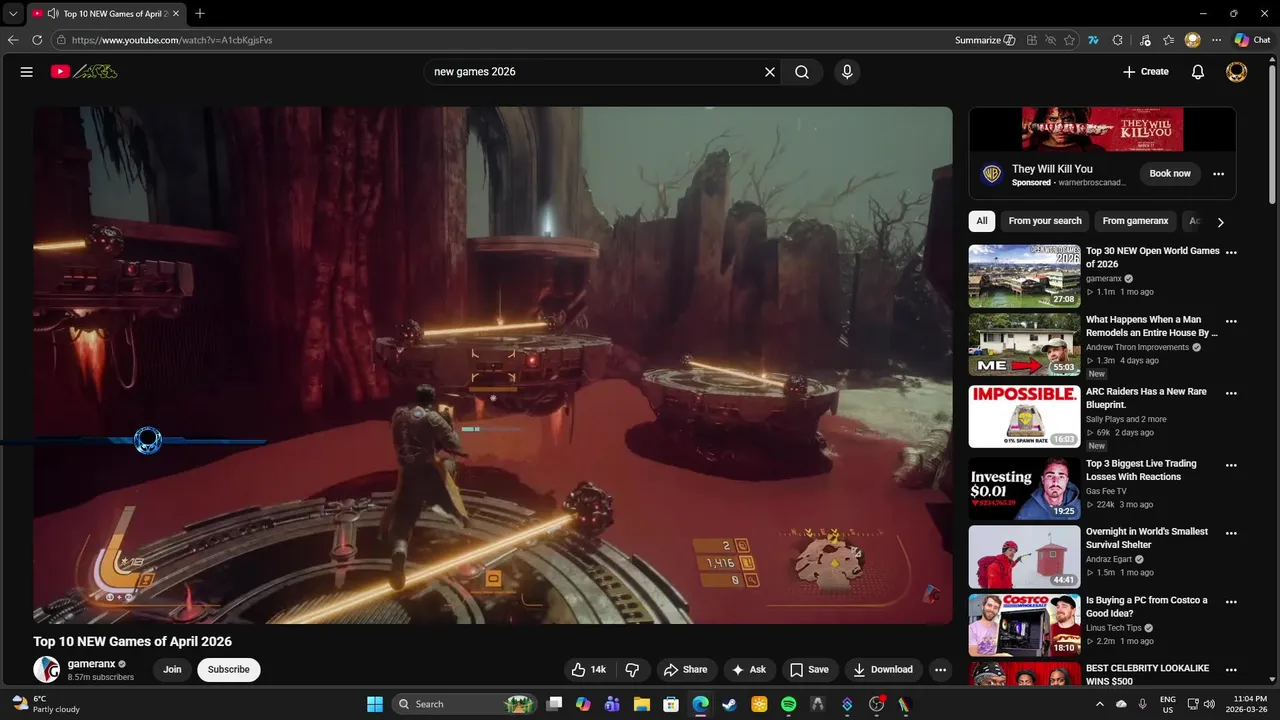1280x720 pixels.
Task: Reload the browser page
Action: pos(37,40)
